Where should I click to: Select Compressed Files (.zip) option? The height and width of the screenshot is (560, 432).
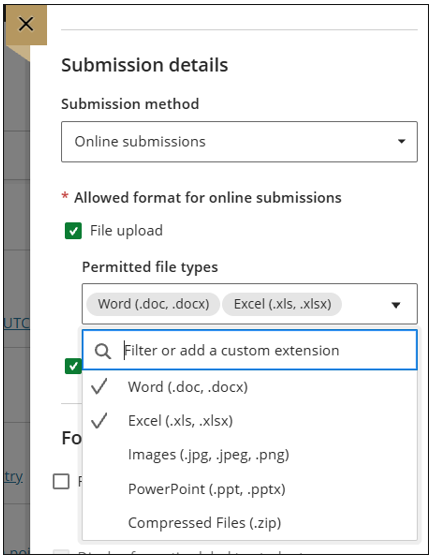click(250, 523)
